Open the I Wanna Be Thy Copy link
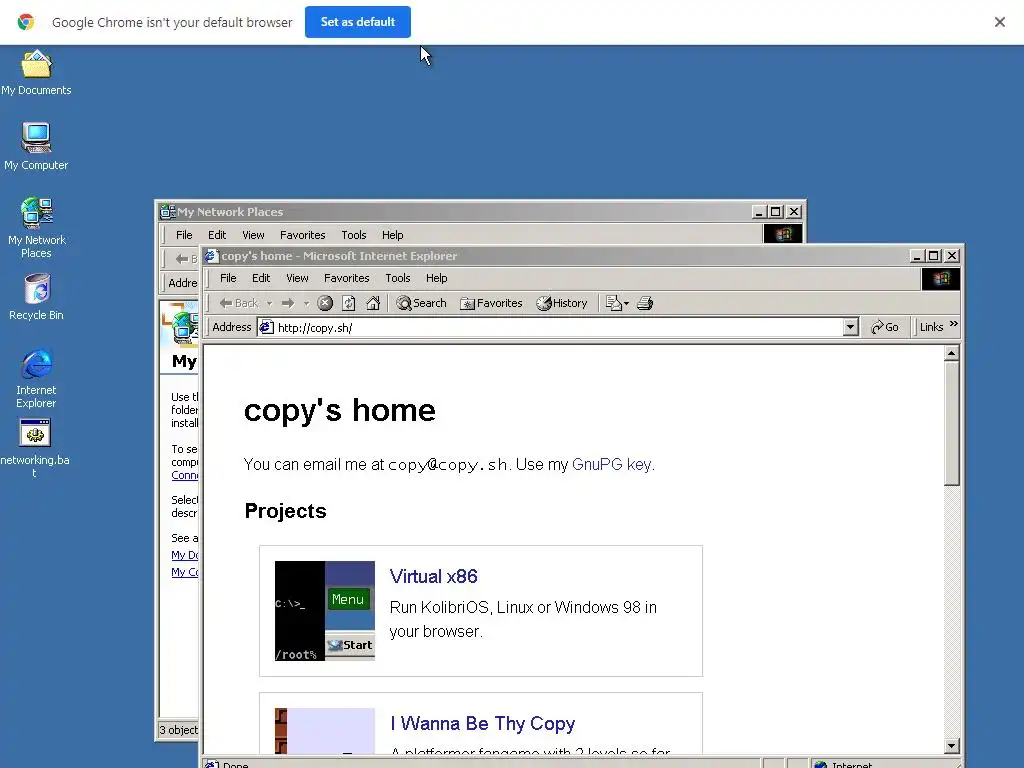Viewport: 1024px width, 768px height. point(483,724)
